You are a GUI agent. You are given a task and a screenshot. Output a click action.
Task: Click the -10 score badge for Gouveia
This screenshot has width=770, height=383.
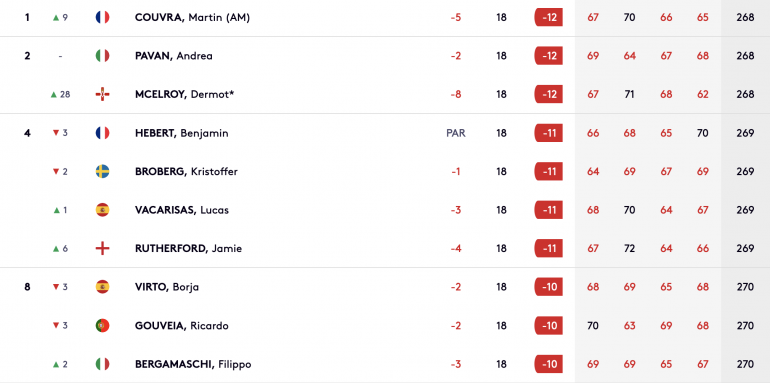(x=549, y=326)
